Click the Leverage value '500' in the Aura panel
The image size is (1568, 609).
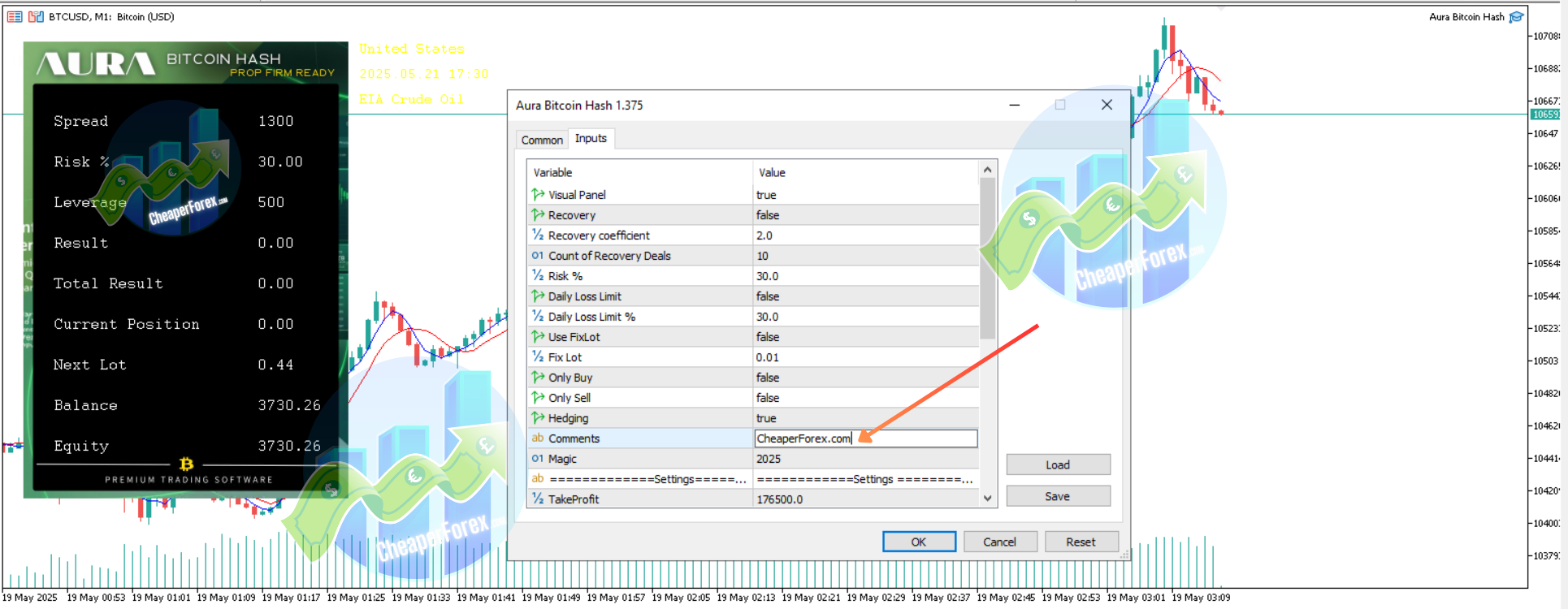pos(271,202)
